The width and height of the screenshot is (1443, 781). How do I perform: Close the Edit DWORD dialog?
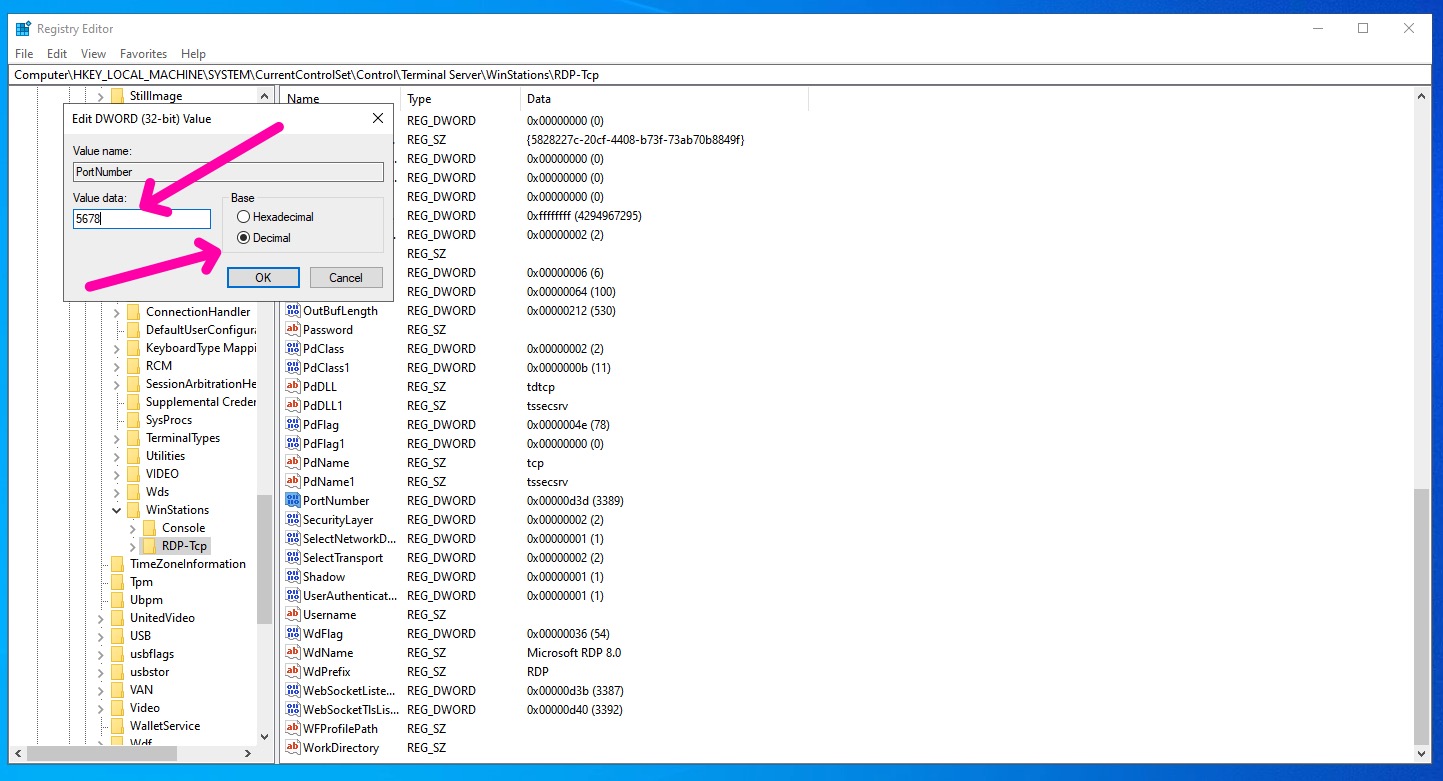click(x=378, y=118)
